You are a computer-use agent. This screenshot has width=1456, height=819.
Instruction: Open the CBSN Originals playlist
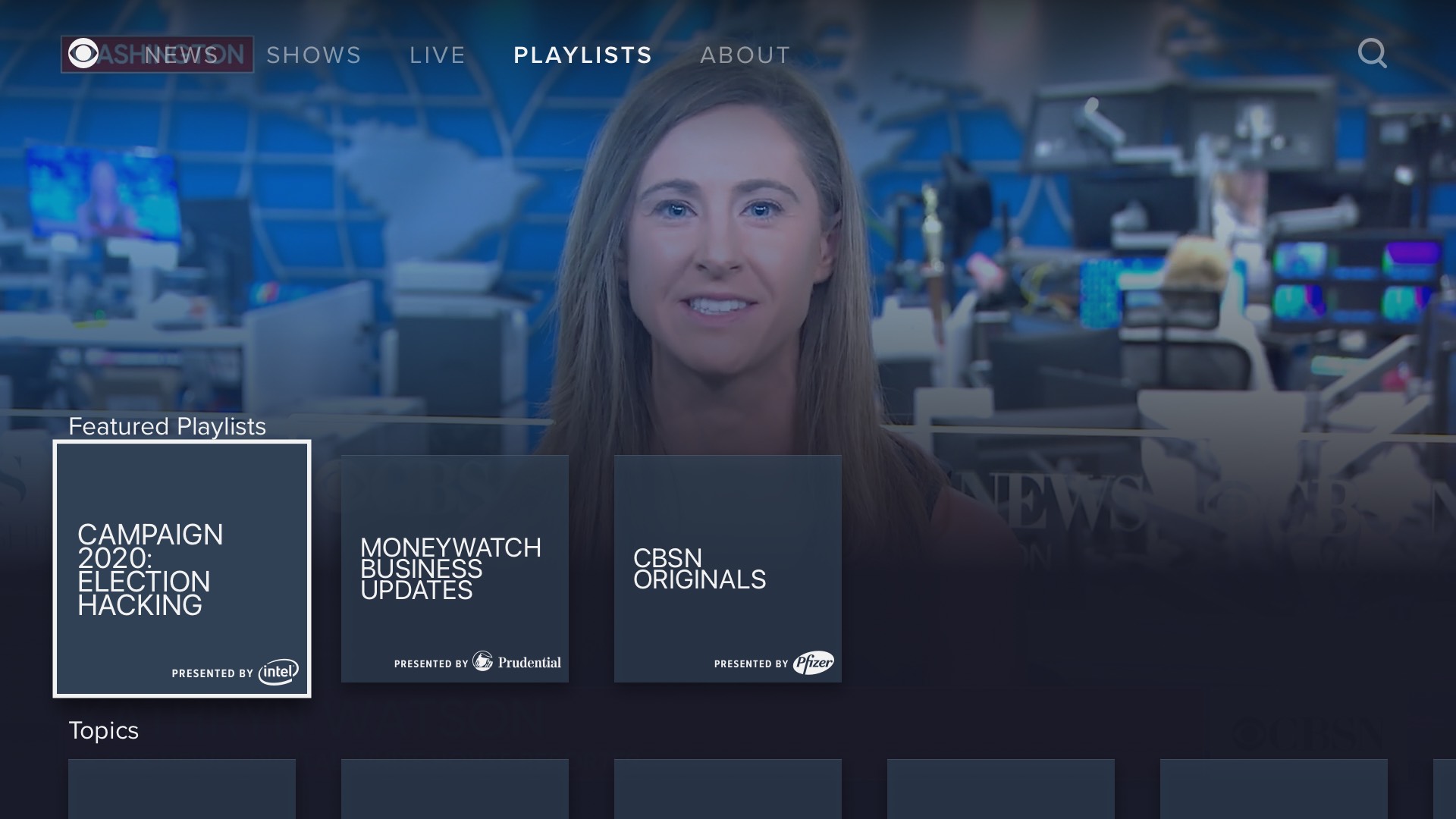pos(727,566)
